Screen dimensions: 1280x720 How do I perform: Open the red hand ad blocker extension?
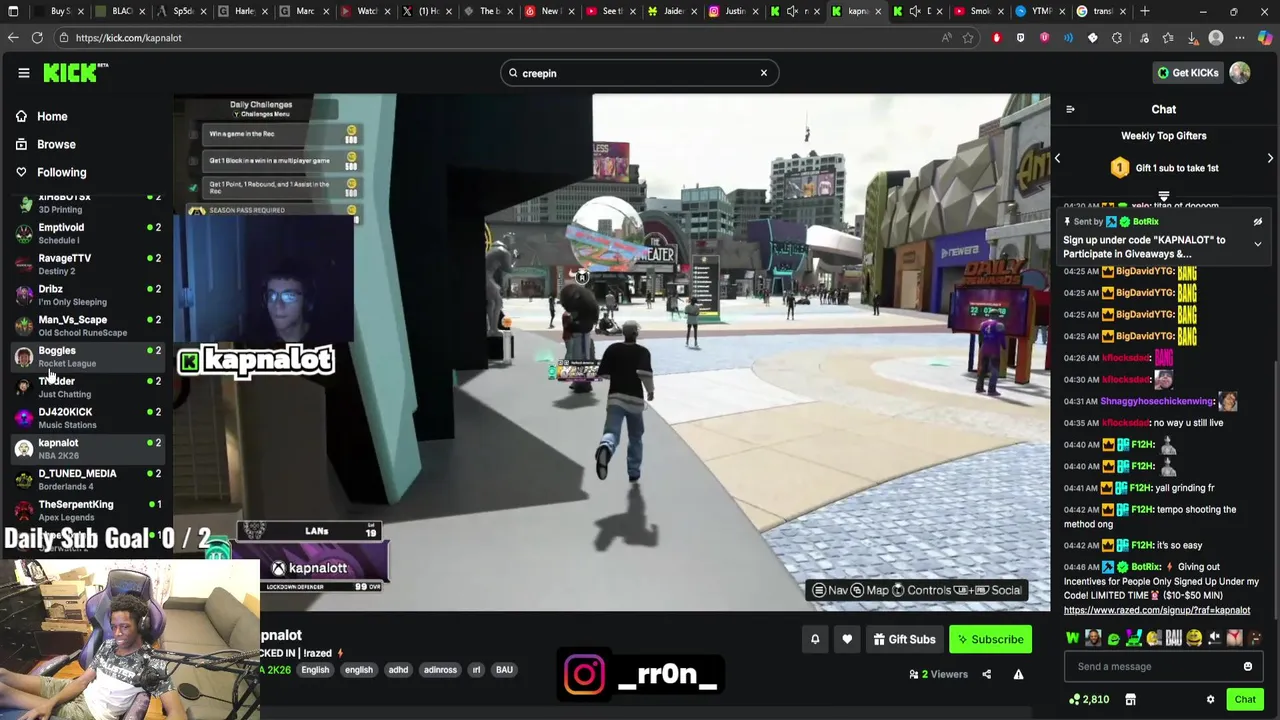coord(996,38)
